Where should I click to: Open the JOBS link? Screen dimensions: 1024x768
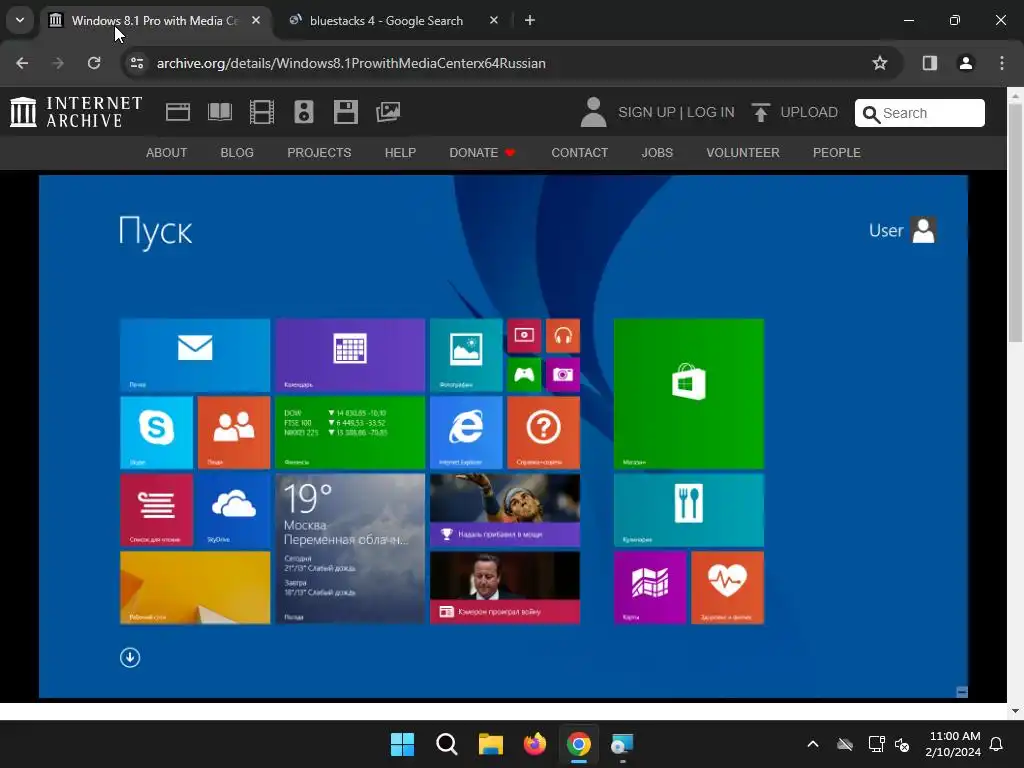(657, 153)
